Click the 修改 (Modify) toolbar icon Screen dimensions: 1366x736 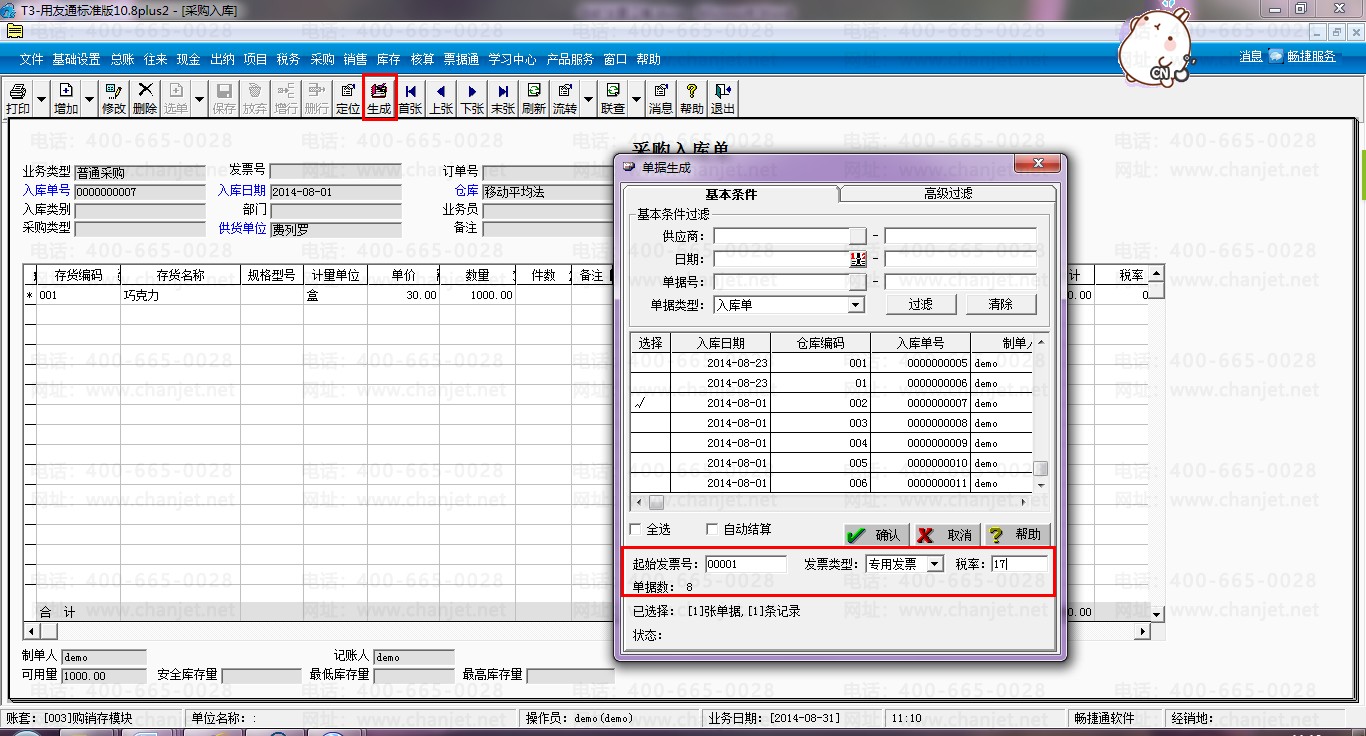point(114,98)
